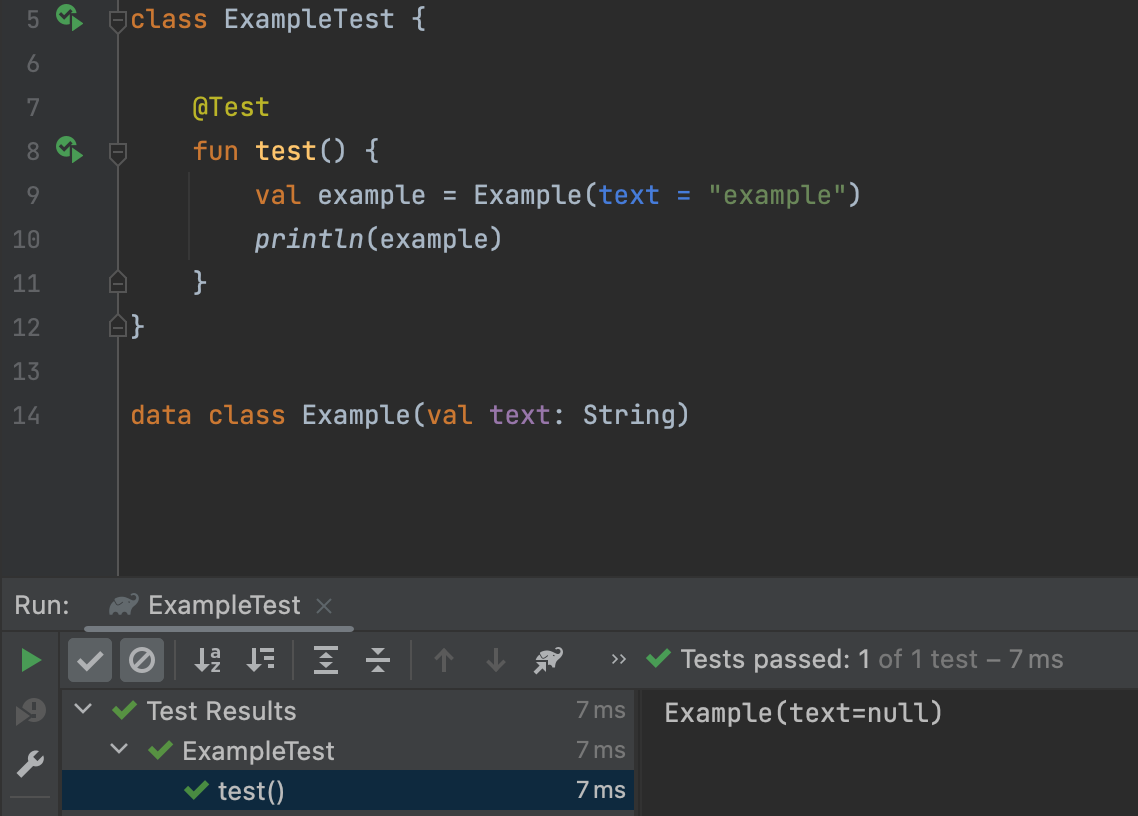Run the test() function from gutter line 8

(67, 150)
